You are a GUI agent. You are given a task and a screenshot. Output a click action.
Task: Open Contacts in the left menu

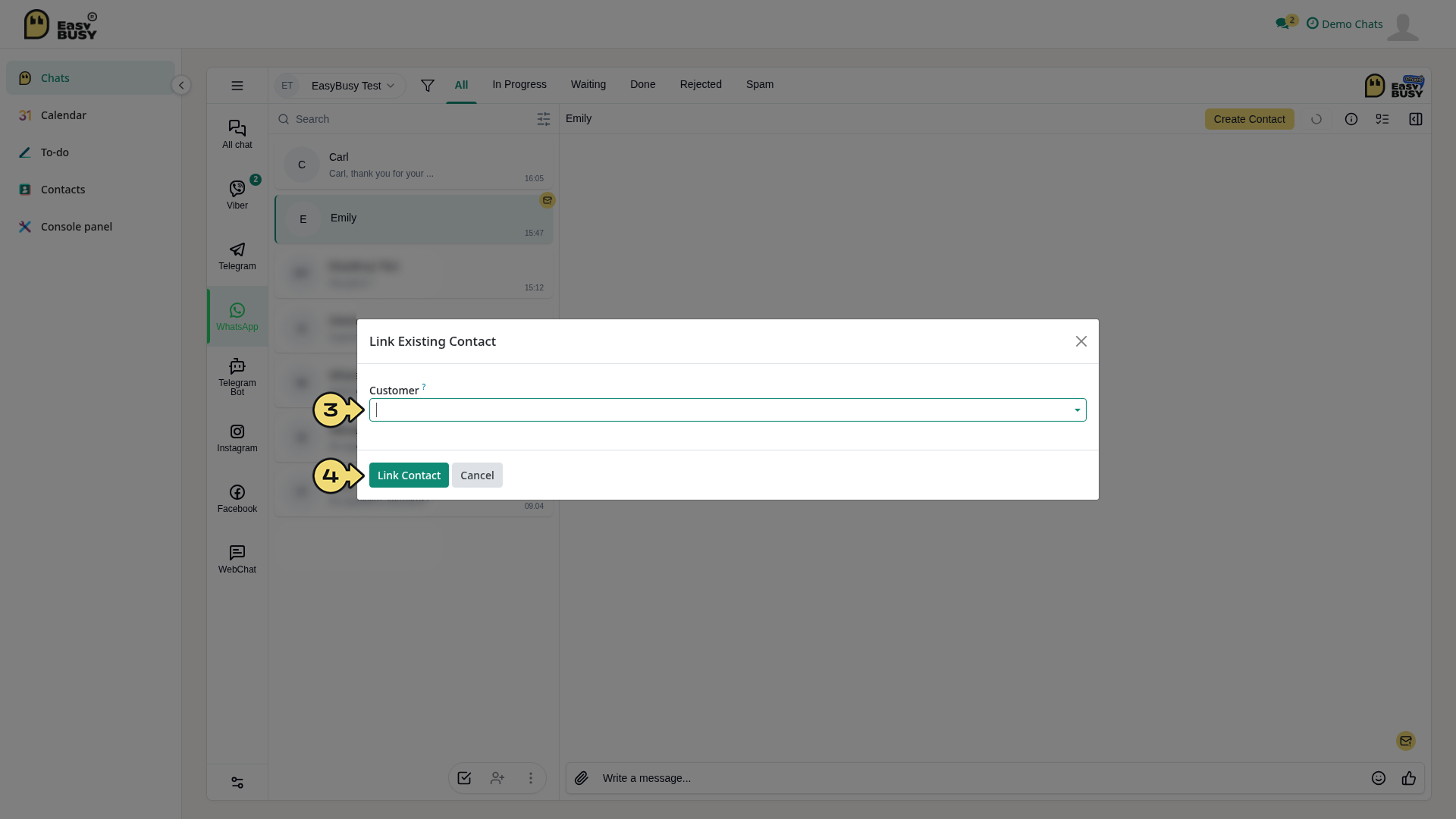coord(90,190)
